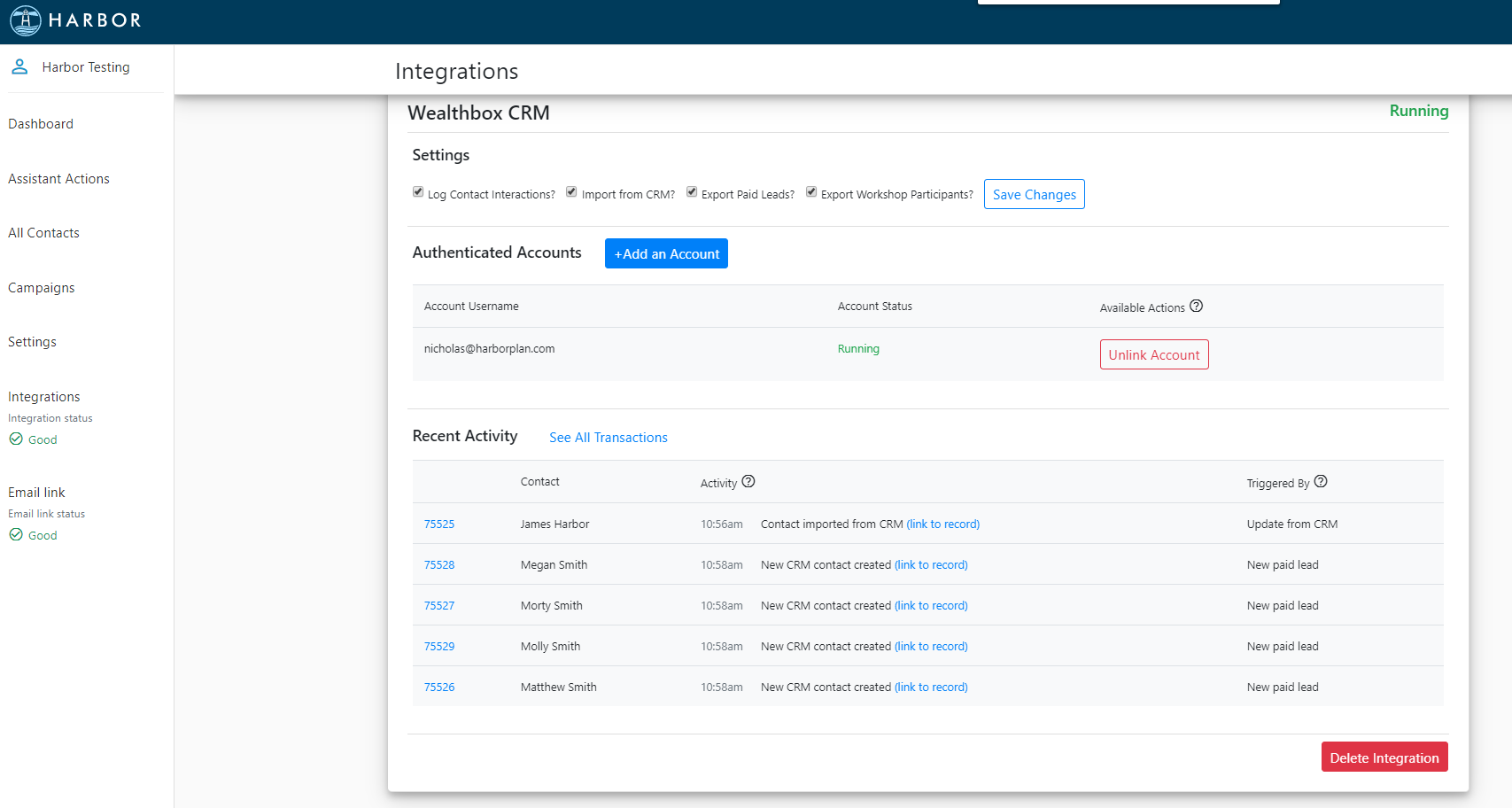The image size is (1512, 808).
Task: Open Campaigns in the sidebar
Action: click(42, 288)
